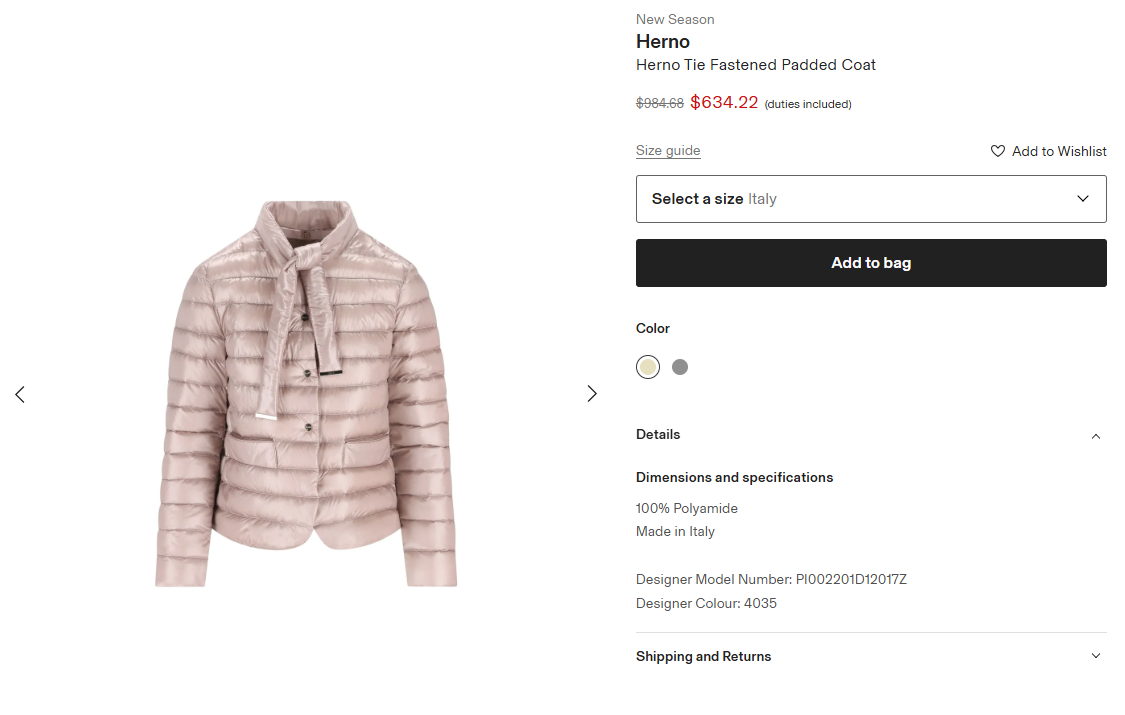This screenshot has height=715, width=1125.
Task: Show the next product image
Action: [592, 394]
